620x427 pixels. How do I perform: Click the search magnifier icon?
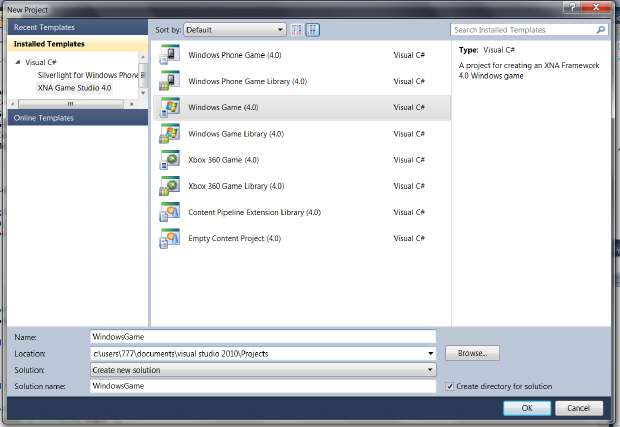601,30
